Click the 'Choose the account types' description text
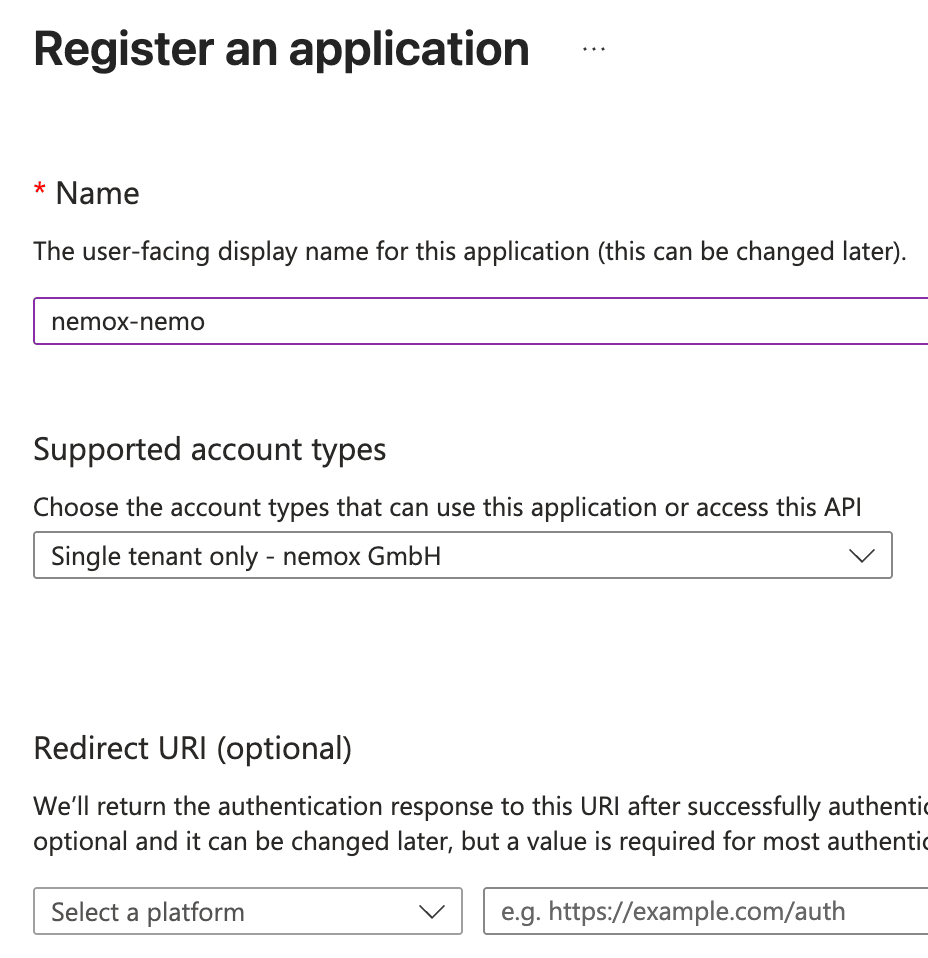 point(447,508)
